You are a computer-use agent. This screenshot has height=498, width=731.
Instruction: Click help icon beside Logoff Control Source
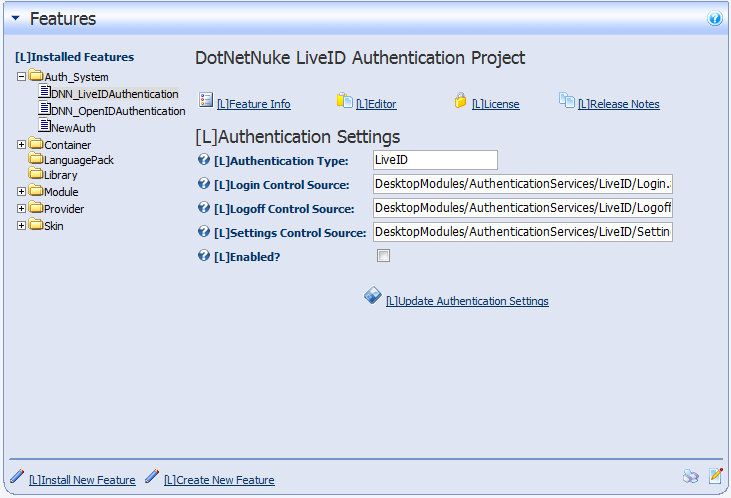(204, 207)
